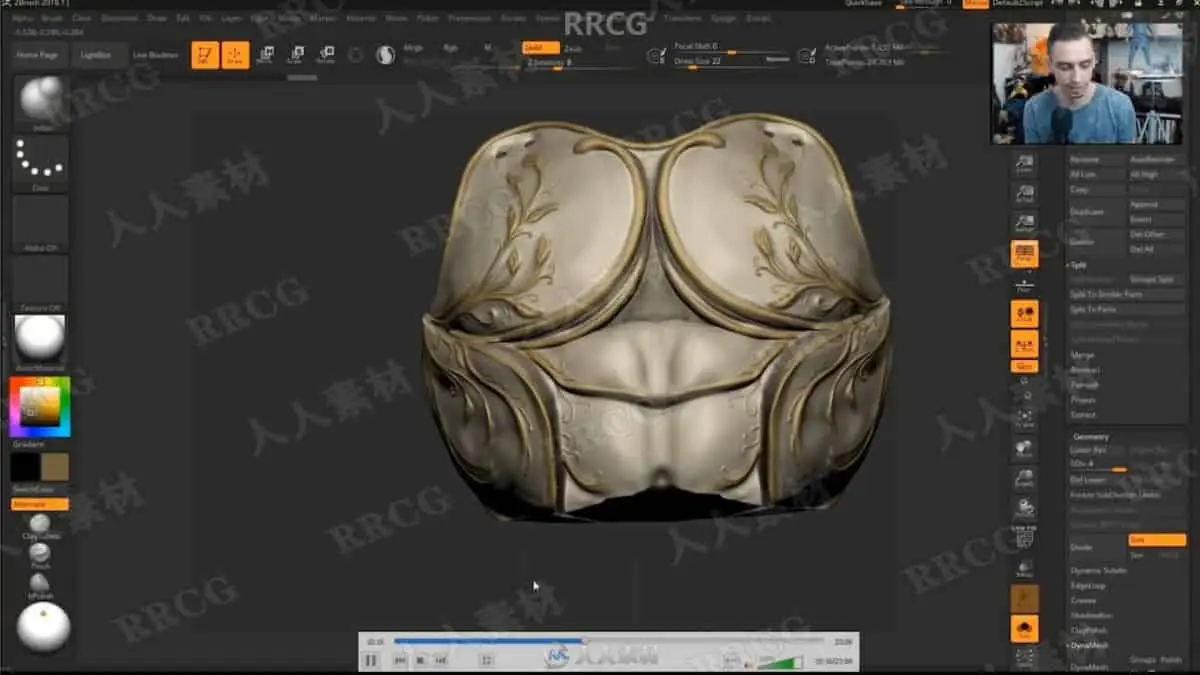Click the Zoom3D navigation icon

pos(1024,481)
